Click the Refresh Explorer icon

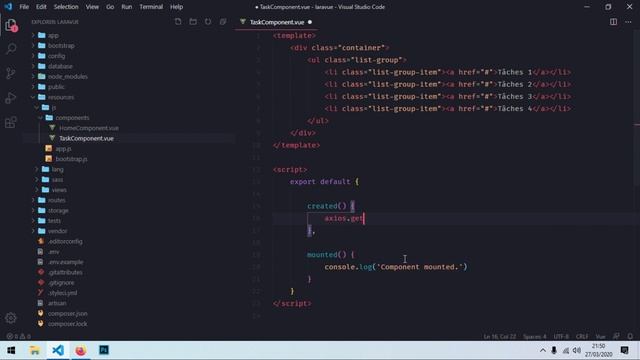point(208,22)
